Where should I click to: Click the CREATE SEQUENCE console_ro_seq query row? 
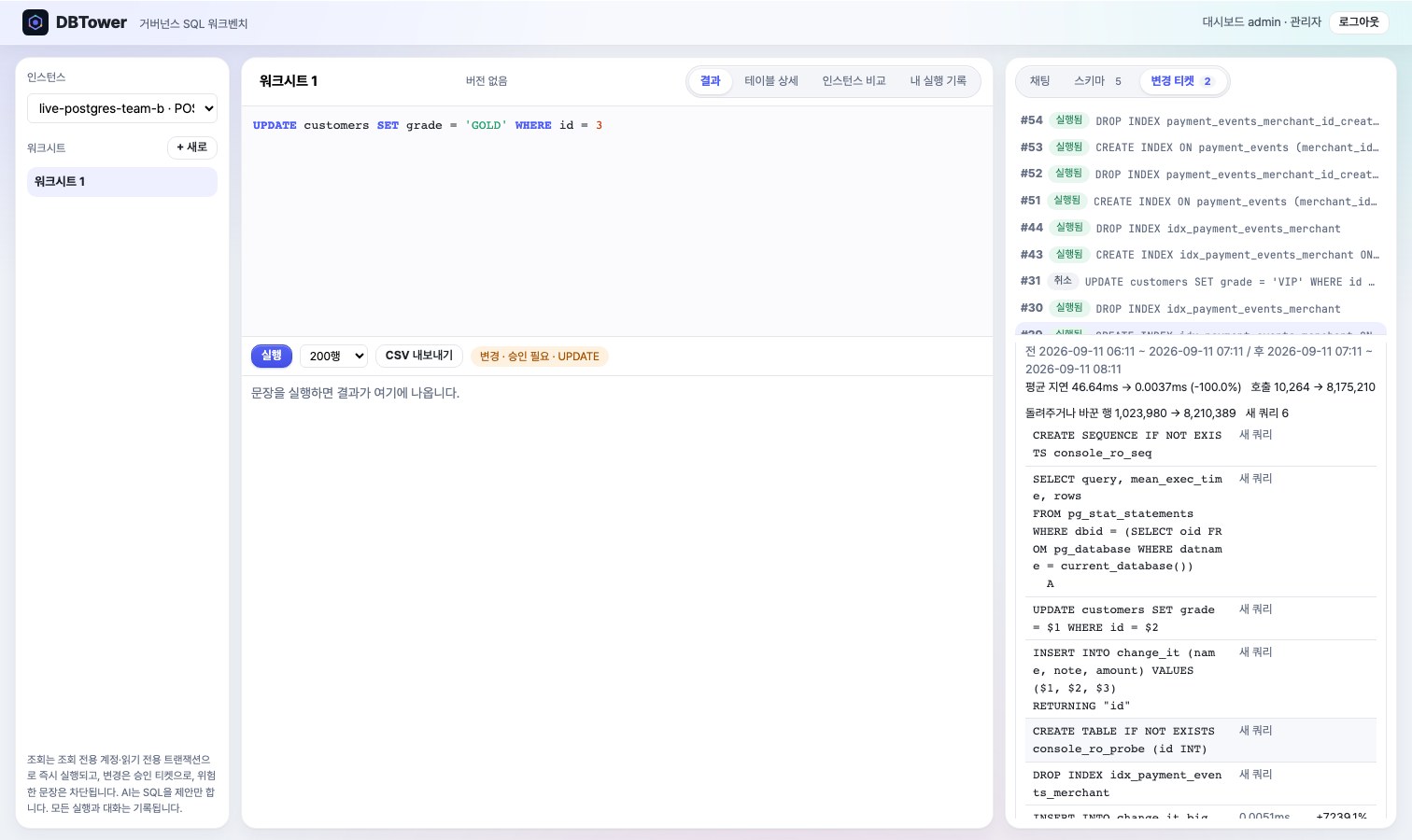point(1201,444)
